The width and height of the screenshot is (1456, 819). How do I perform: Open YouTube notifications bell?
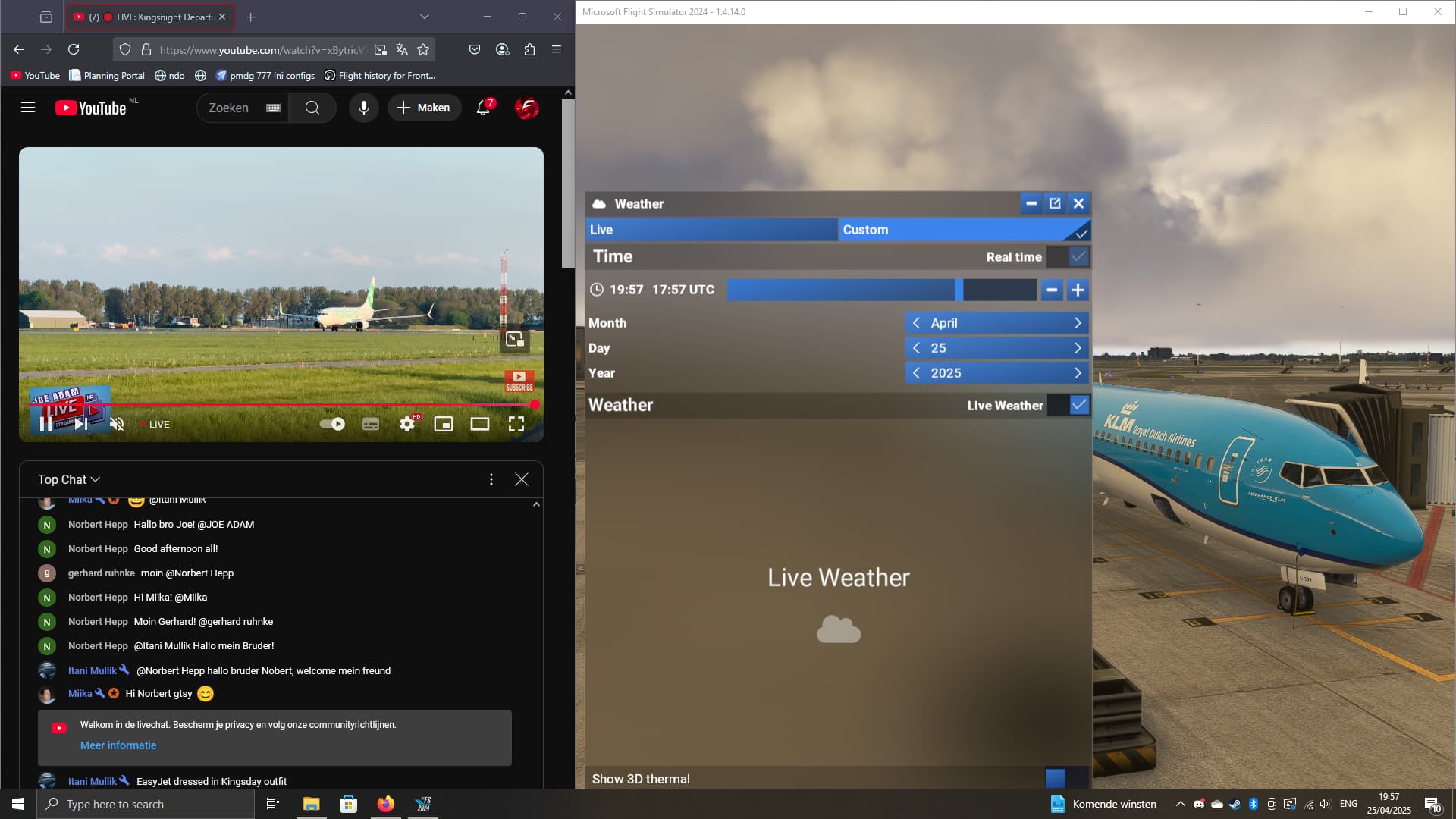pos(484,108)
